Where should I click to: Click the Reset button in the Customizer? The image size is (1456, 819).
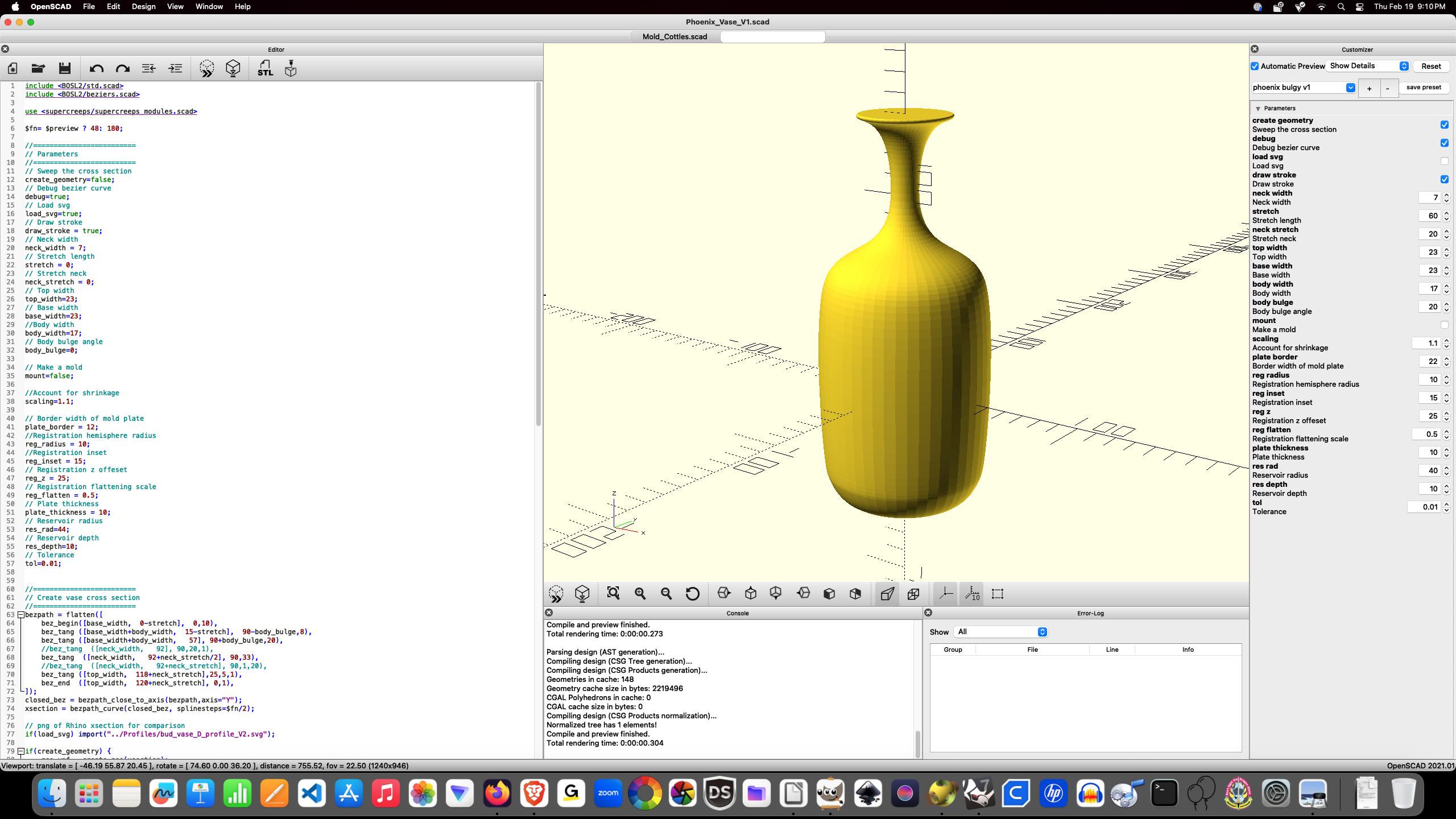click(1431, 66)
